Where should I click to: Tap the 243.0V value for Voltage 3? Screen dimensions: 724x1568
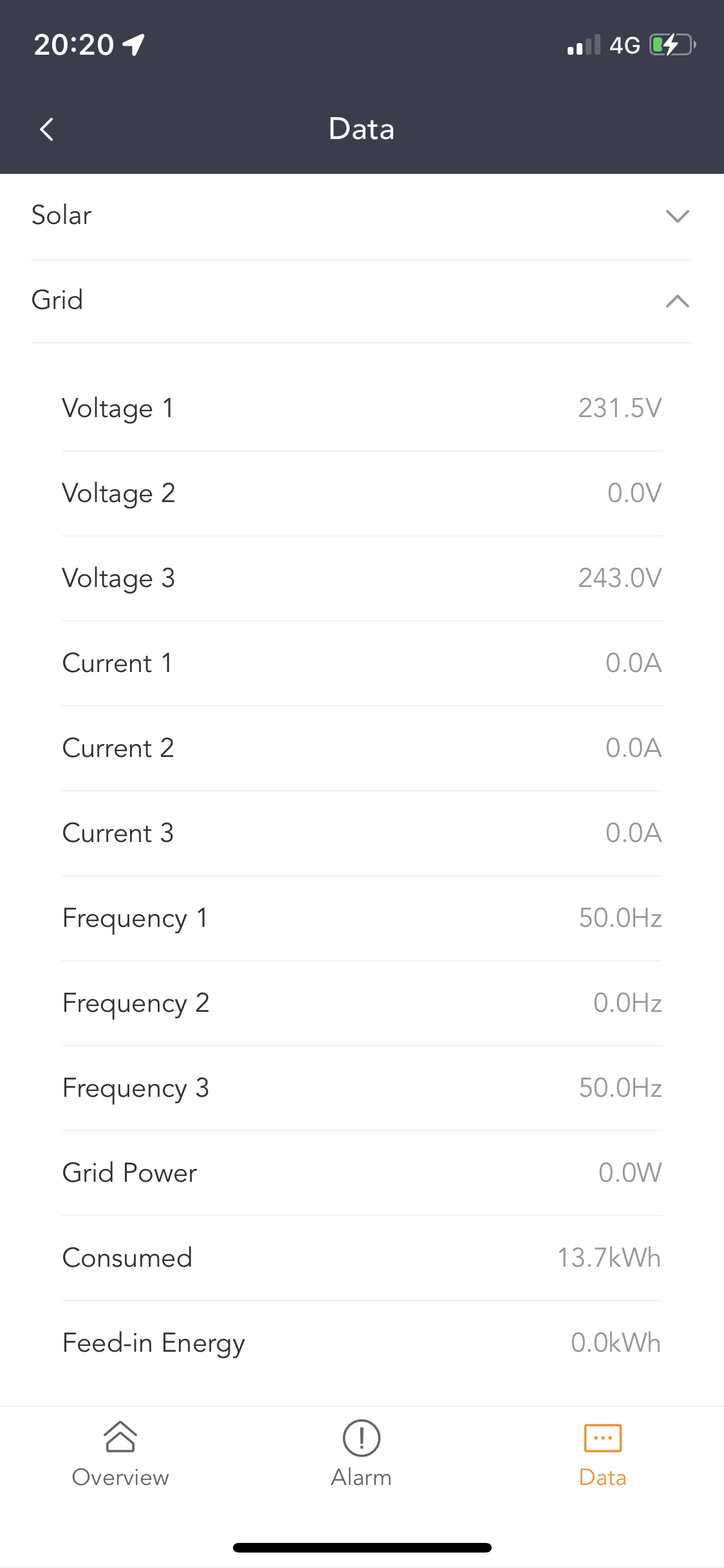coord(620,579)
